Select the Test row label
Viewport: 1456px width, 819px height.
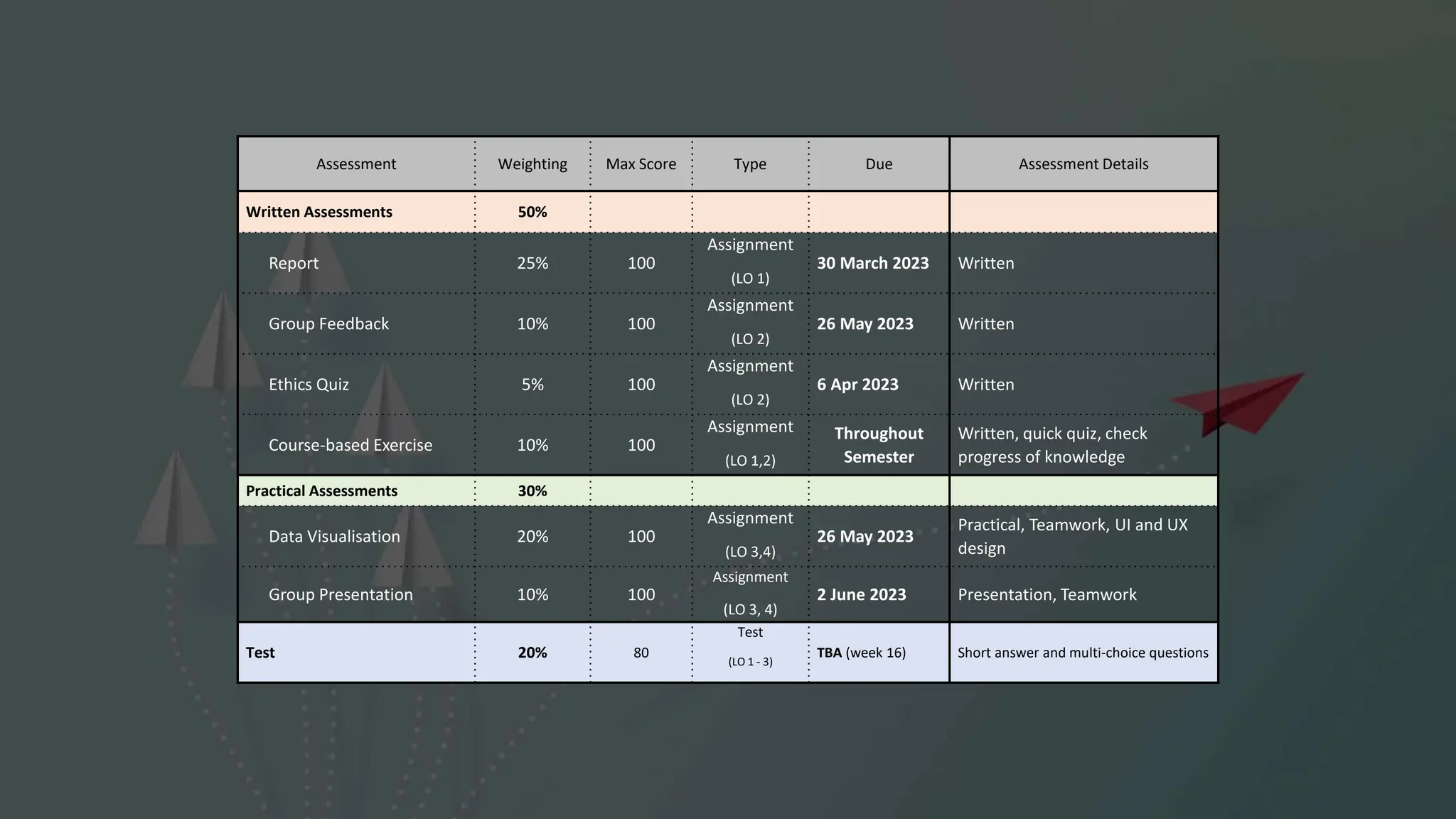point(260,653)
